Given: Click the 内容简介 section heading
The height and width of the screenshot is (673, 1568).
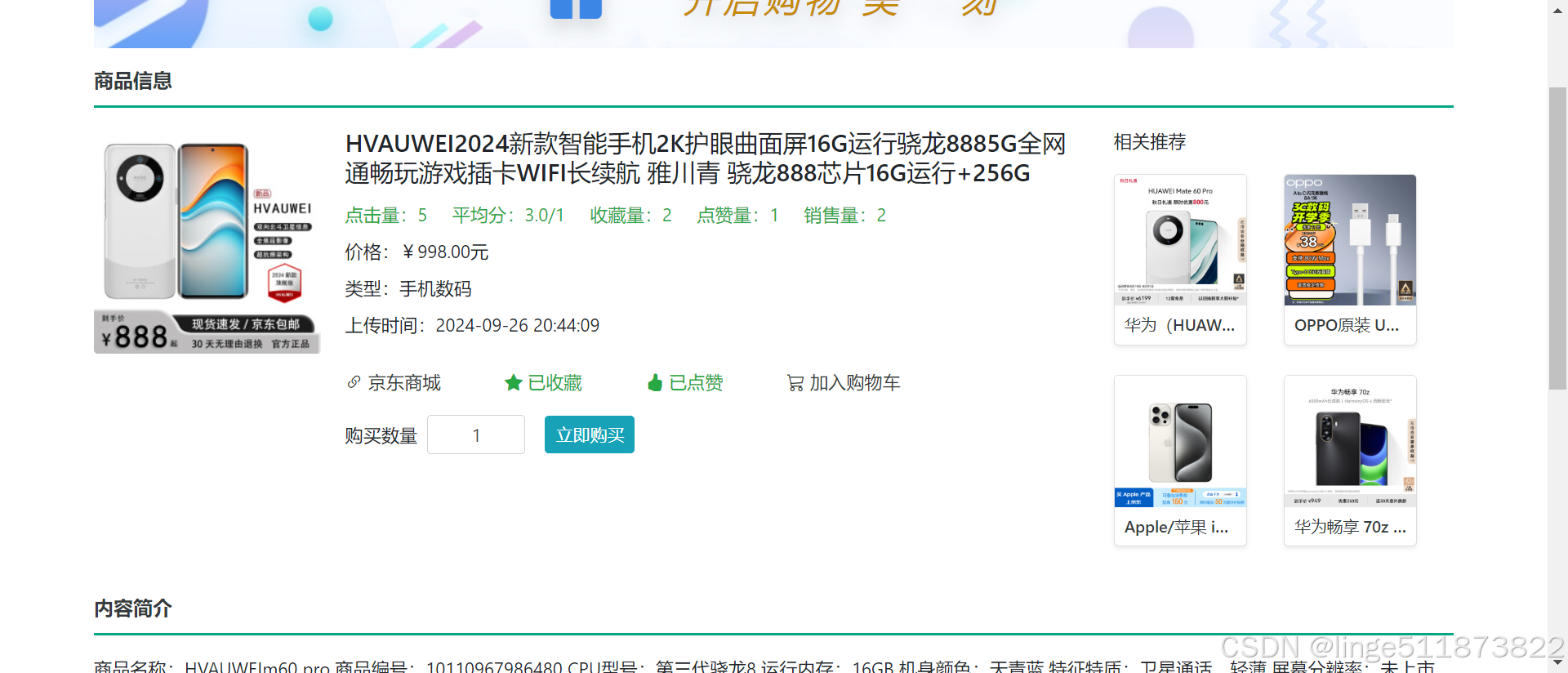Looking at the screenshot, I should coord(133,608).
